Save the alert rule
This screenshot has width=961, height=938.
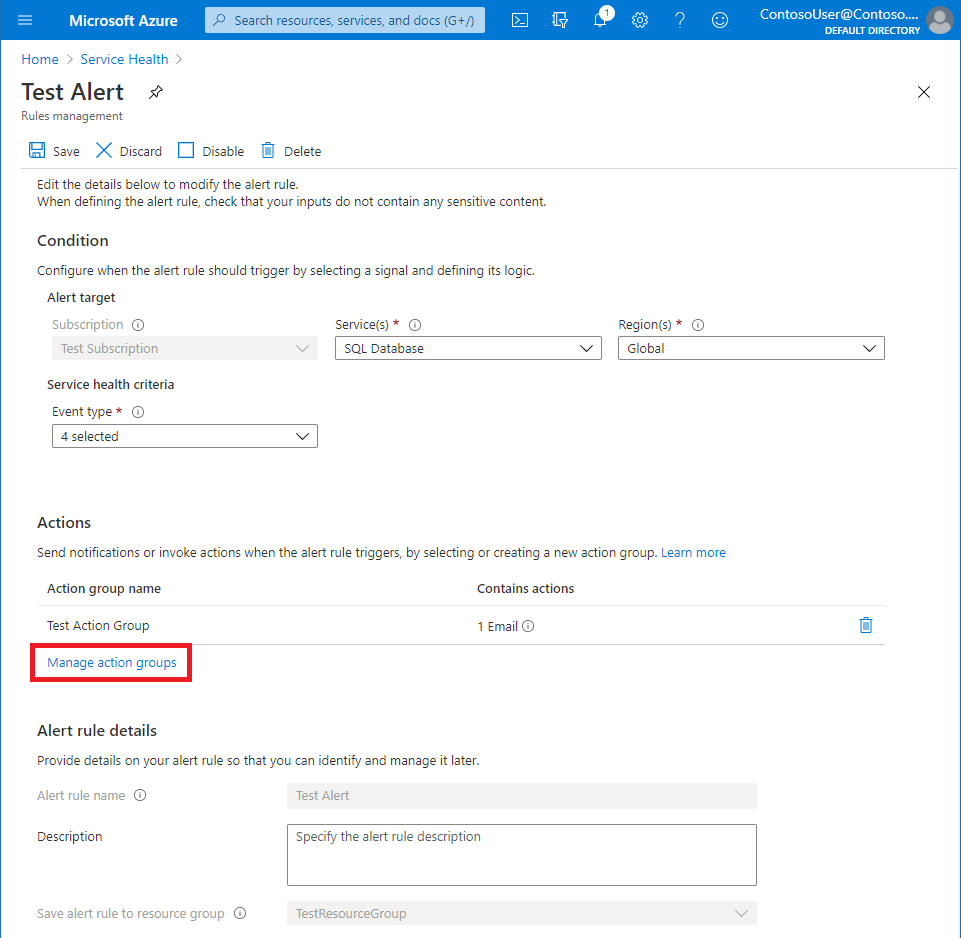(x=54, y=150)
